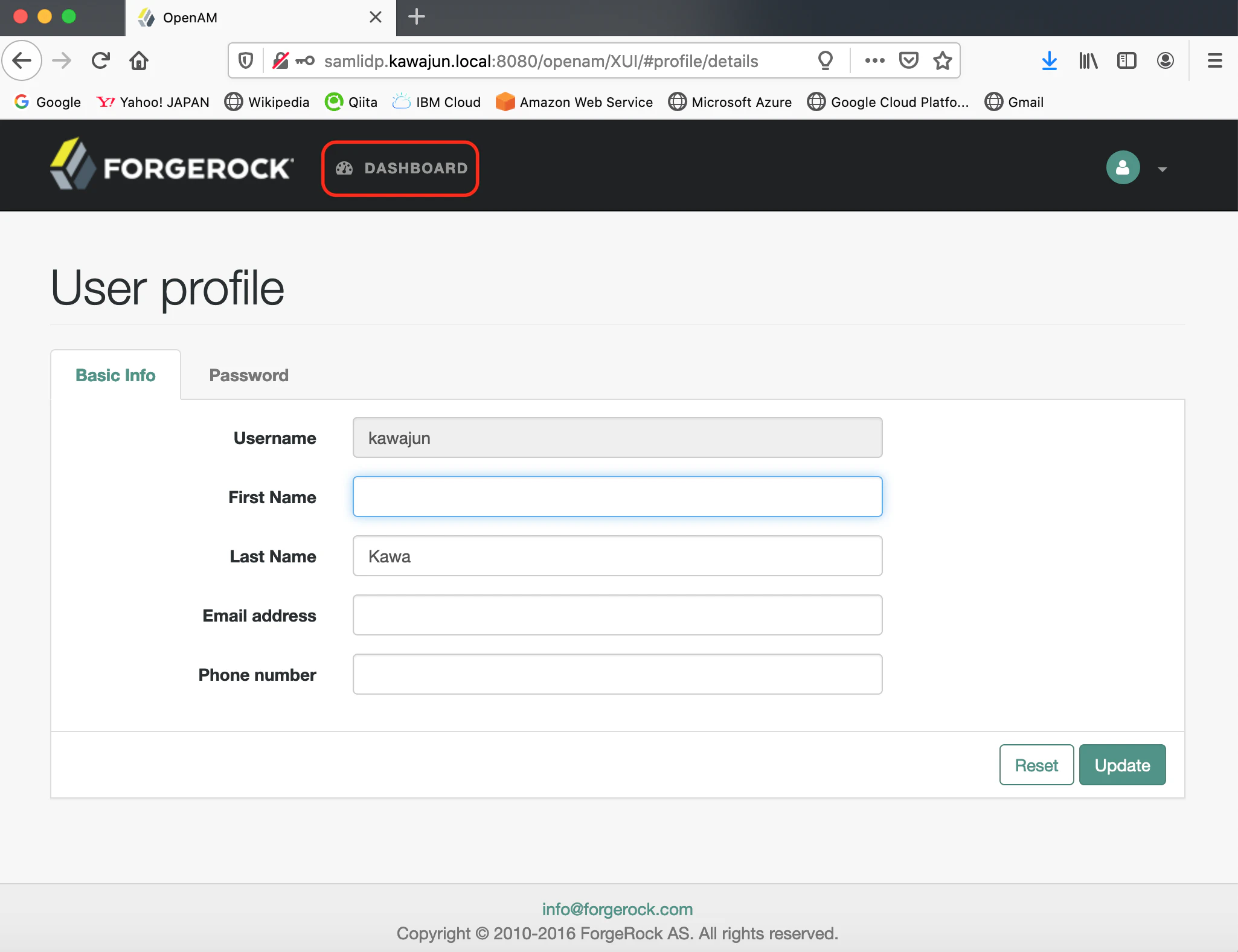The height and width of the screenshot is (952, 1238).
Task: Open the Dashboard navigation item
Action: coord(401,168)
